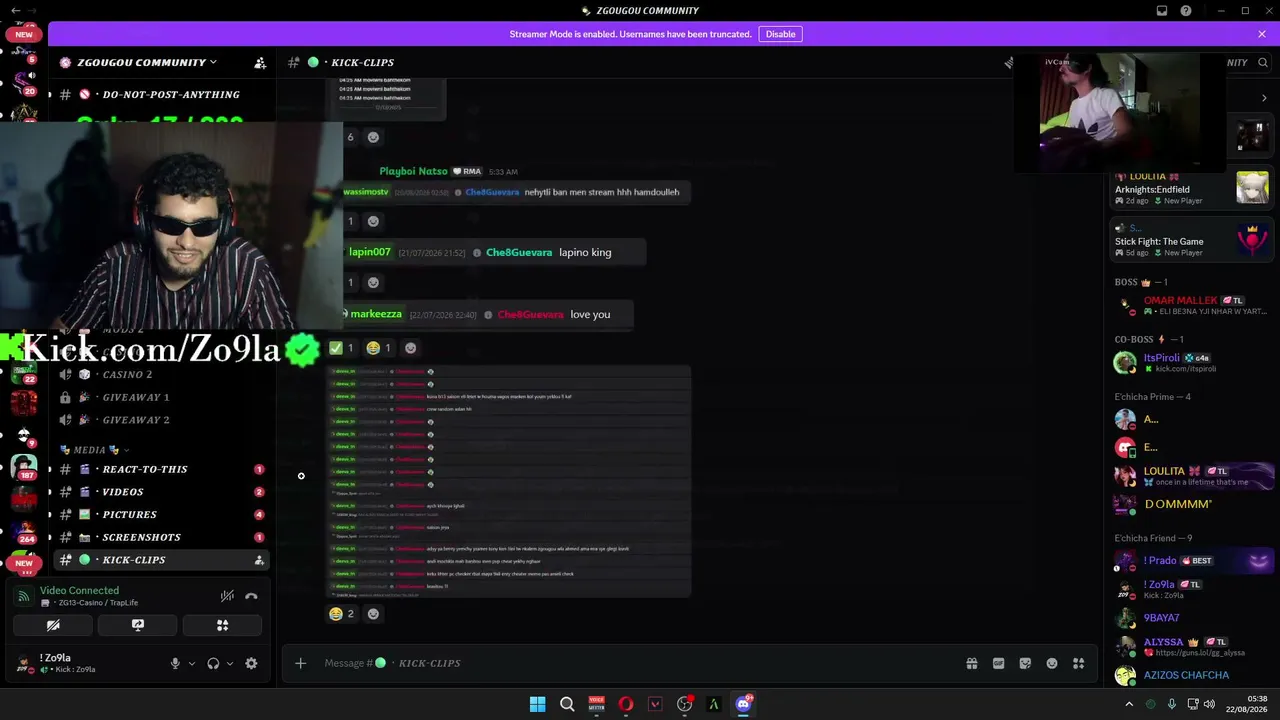Switch to OBS Studio on the taskbar
This screenshot has width=1280, height=720.
point(684,704)
